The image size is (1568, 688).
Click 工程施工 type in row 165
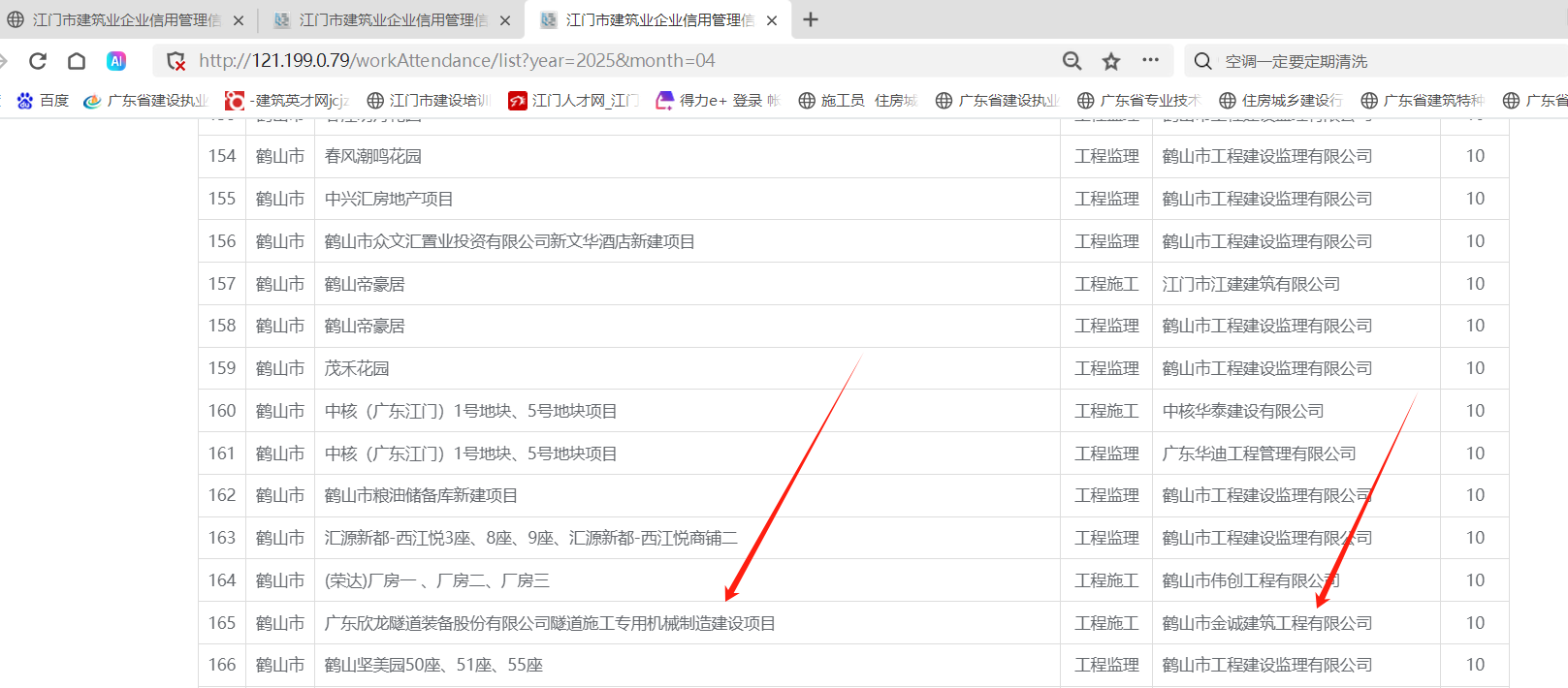click(x=1106, y=623)
